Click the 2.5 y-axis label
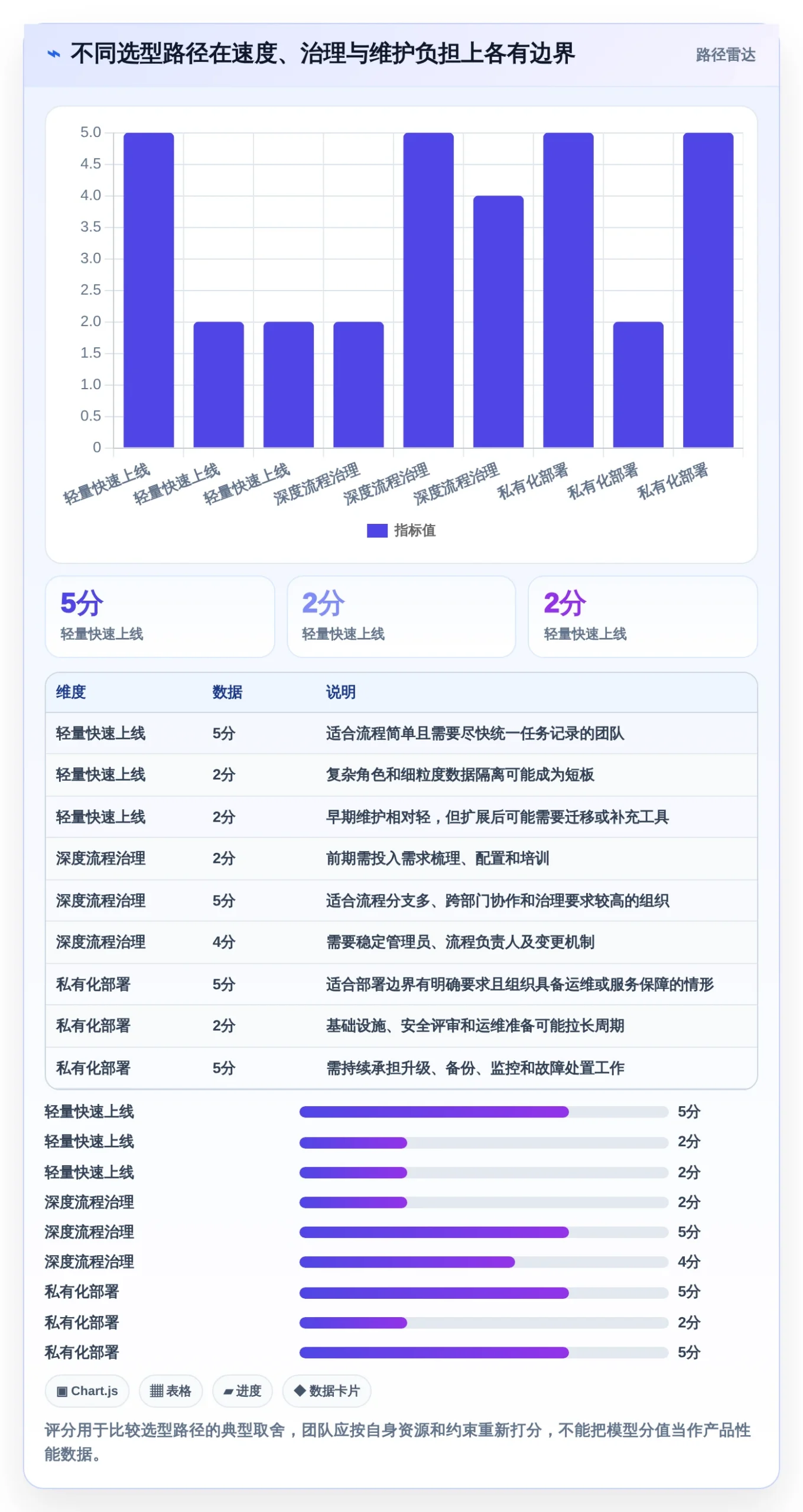The width and height of the screenshot is (803, 1512). pos(90,290)
